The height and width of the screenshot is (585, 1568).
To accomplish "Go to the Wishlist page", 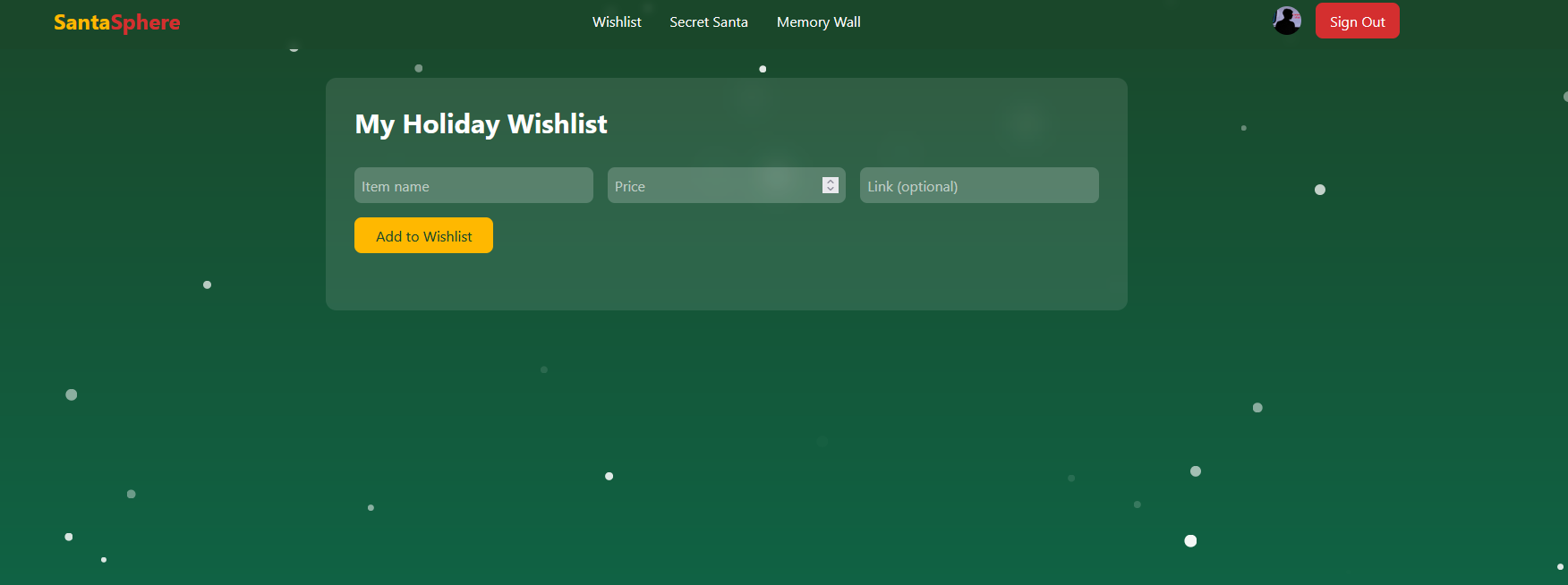I will pos(617,22).
